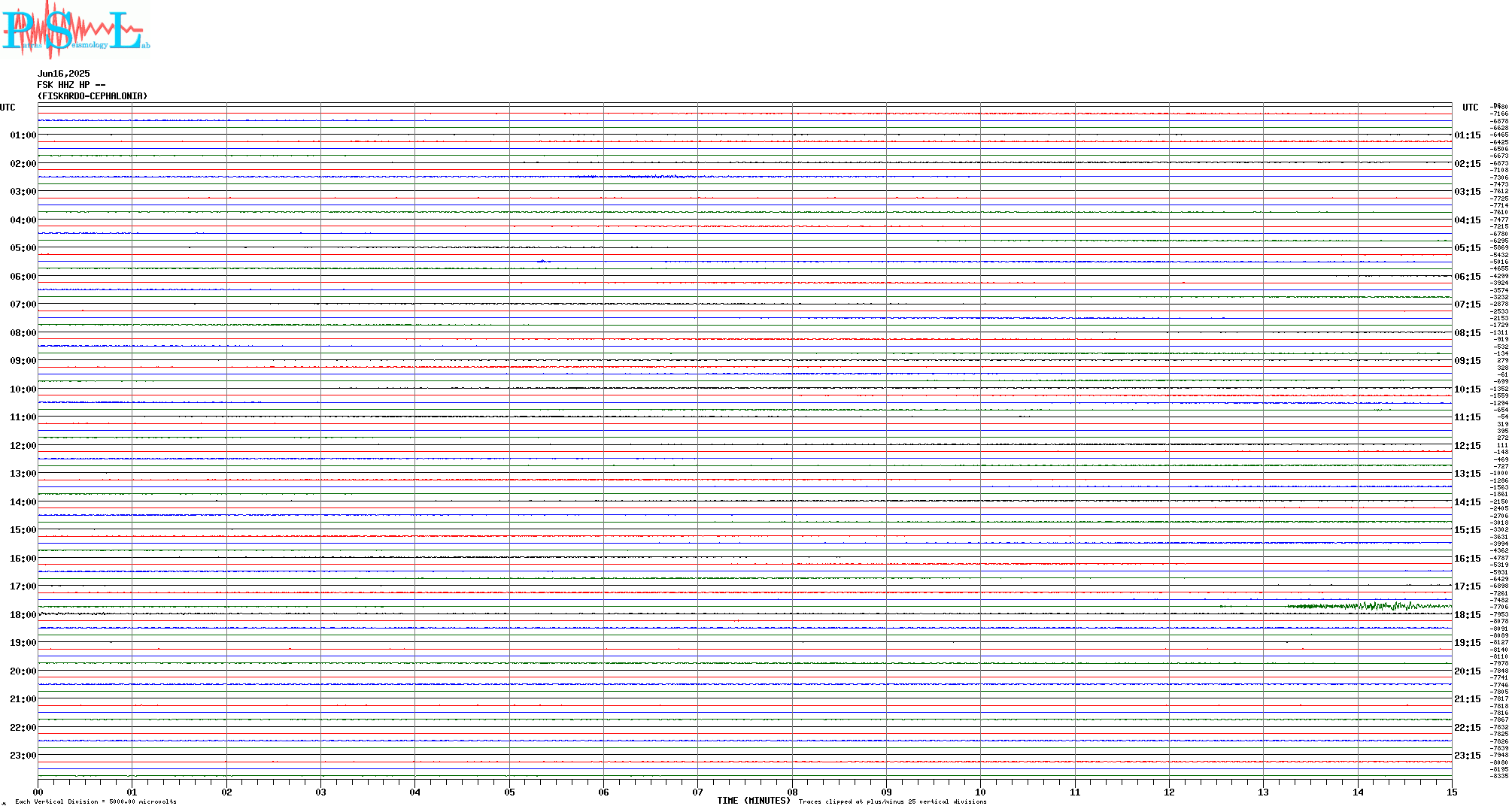Click the 12:00 hour label
The height and width of the screenshot is (812, 1512).
[x=23, y=446]
